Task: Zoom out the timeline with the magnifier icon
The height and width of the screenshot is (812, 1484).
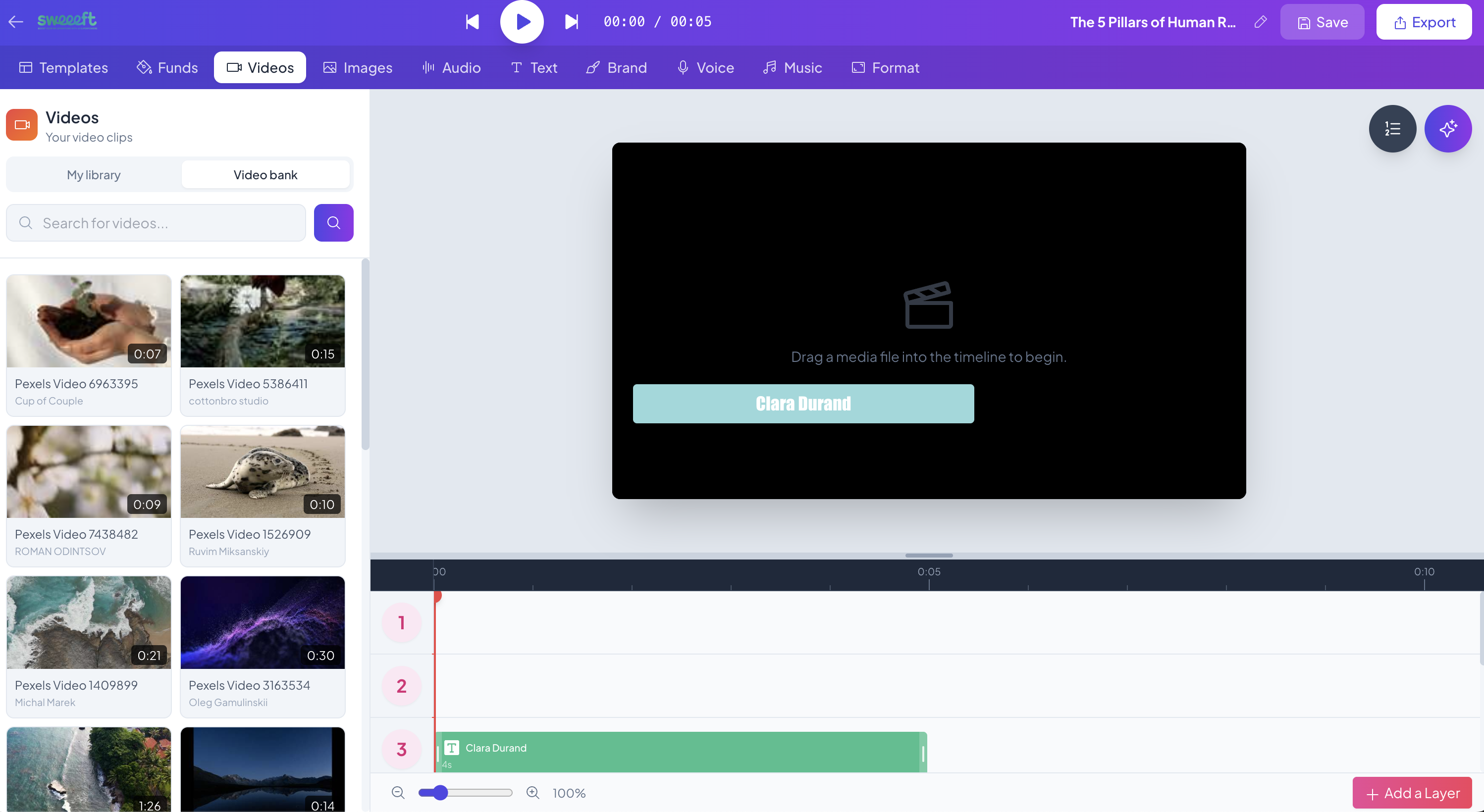Action: tap(398, 792)
